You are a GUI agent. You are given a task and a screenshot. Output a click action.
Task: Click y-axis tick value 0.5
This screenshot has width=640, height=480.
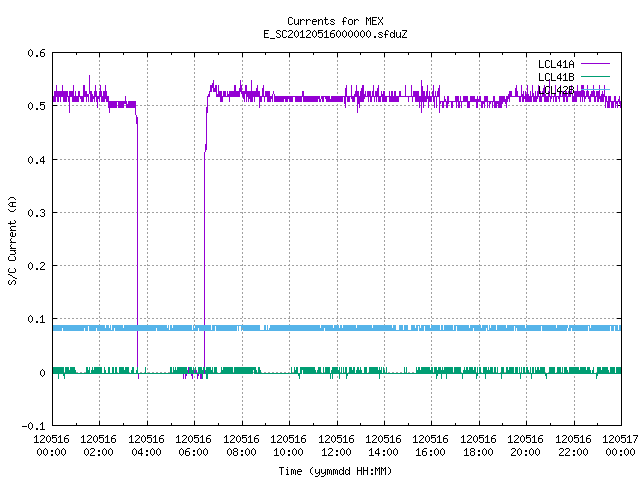tap(36, 106)
